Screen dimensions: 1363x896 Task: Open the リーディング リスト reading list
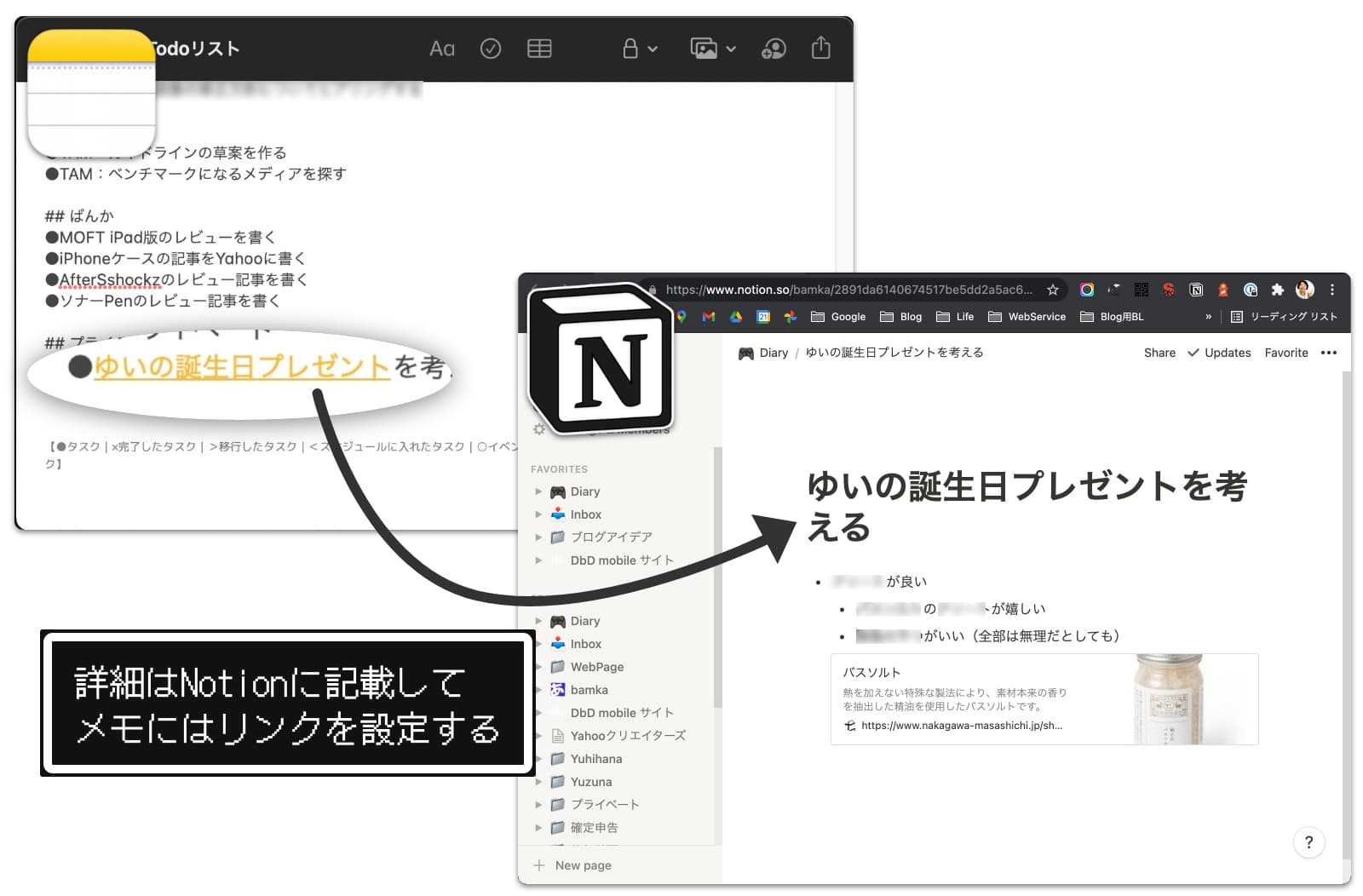1284,317
